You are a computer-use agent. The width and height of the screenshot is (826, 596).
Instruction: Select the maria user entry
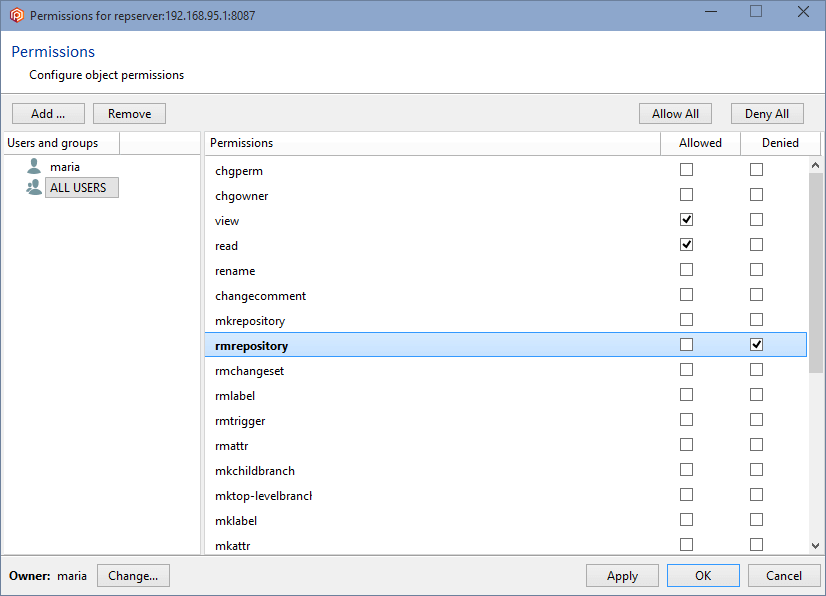tap(65, 167)
